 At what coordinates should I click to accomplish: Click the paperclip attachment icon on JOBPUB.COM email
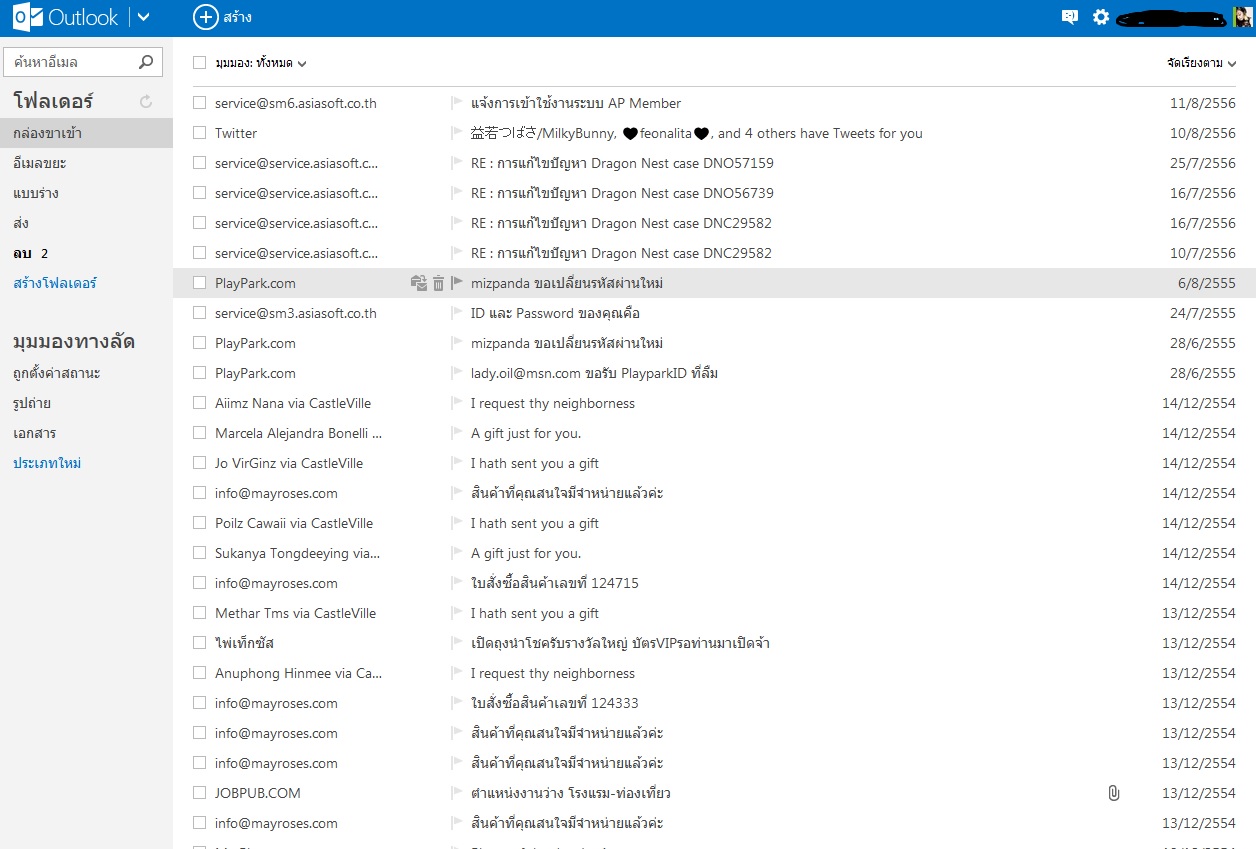coord(1113,793)
